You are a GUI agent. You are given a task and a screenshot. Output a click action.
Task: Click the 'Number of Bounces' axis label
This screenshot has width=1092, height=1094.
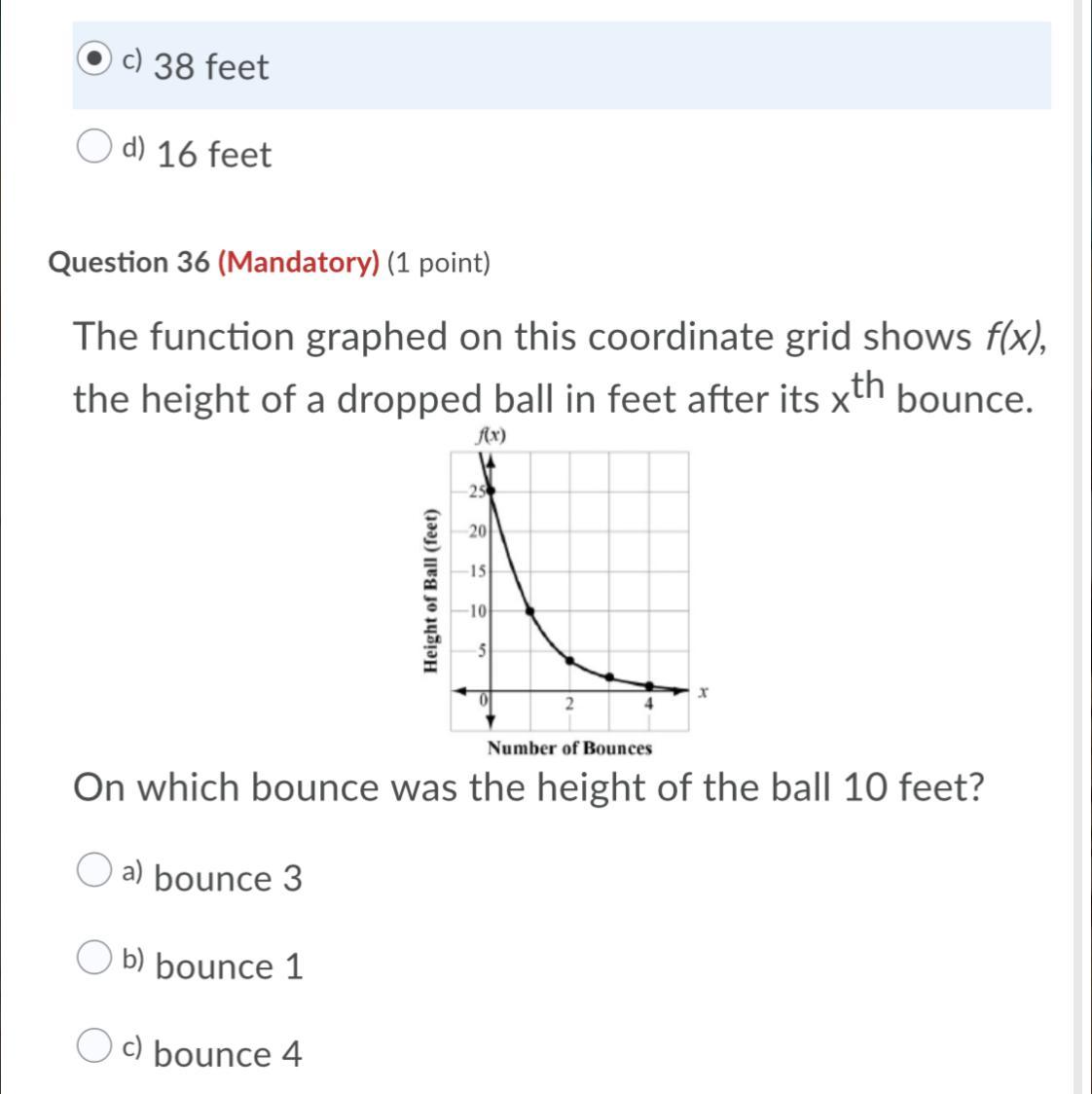[x=569, y=748]
